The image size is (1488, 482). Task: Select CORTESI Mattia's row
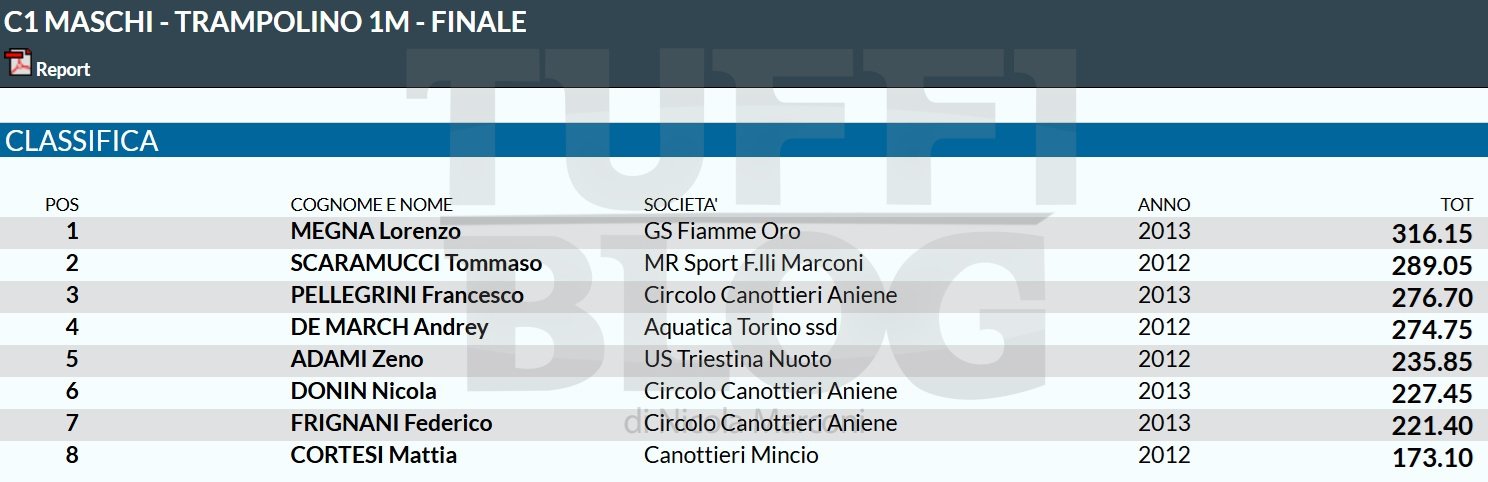click(744, 455)
